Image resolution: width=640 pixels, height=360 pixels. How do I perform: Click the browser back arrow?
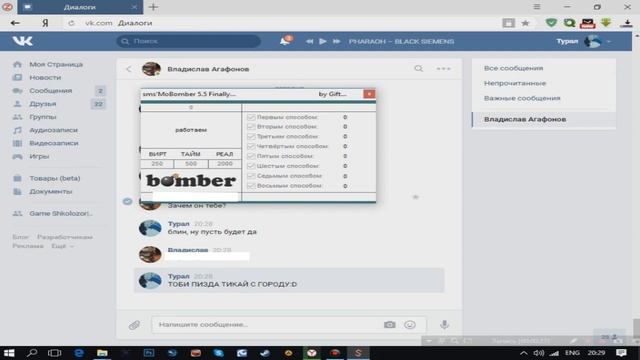click(x=15, y=23)
